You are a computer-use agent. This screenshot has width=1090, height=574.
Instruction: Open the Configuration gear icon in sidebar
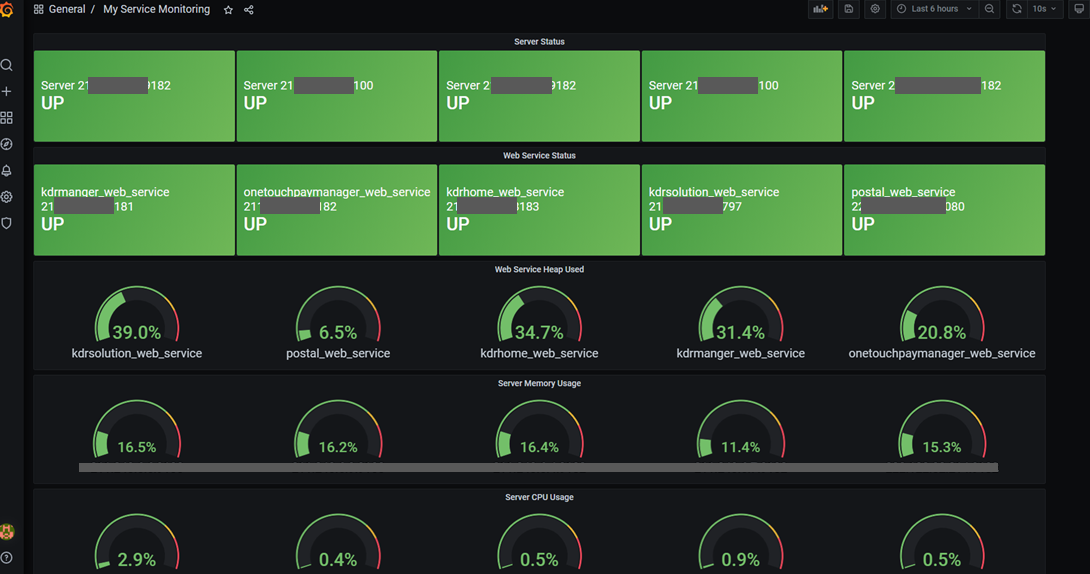[x=7, y=197]
